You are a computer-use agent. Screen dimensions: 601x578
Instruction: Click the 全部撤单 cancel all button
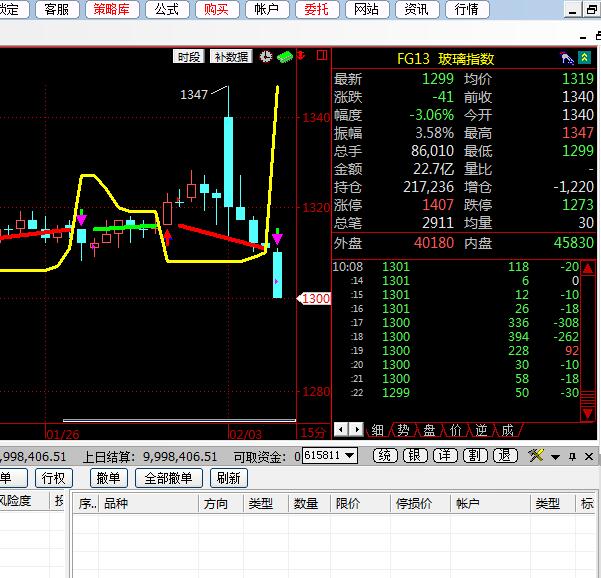click(x=169, y=478)
